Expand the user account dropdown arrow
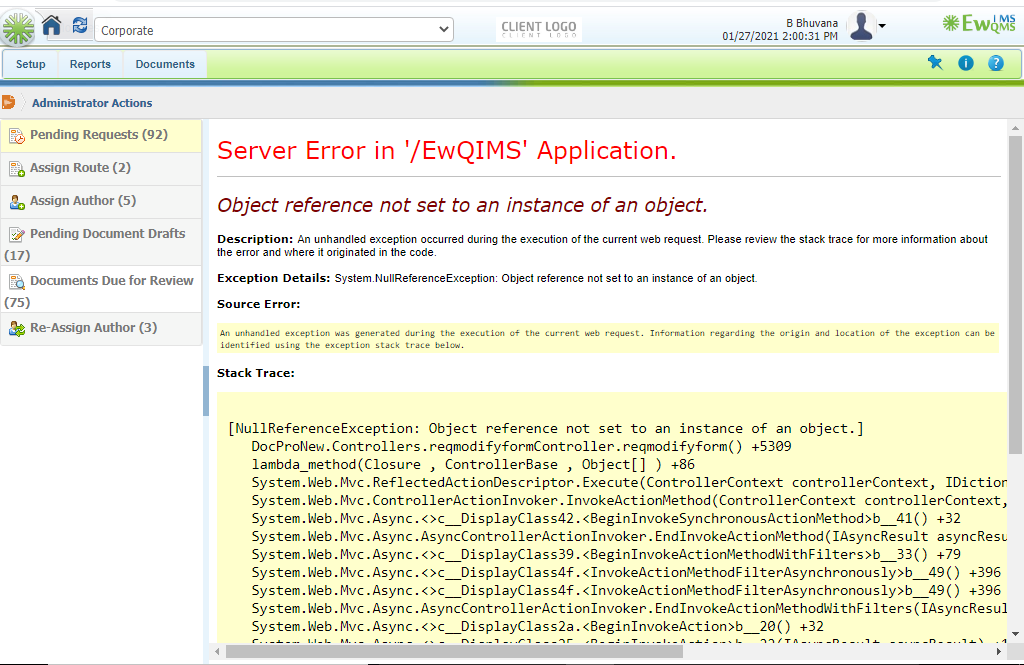The image size is (1024, 665). (882, 26)
